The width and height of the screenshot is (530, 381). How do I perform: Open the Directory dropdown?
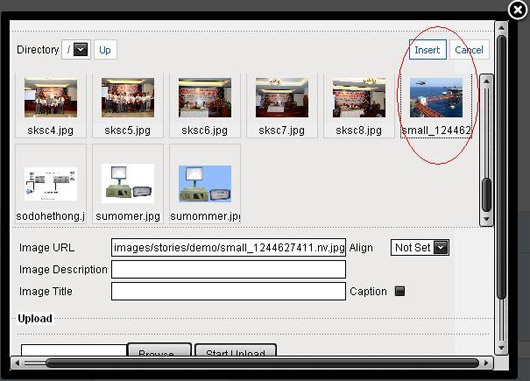pyautogui.click(x=76, y=50)
